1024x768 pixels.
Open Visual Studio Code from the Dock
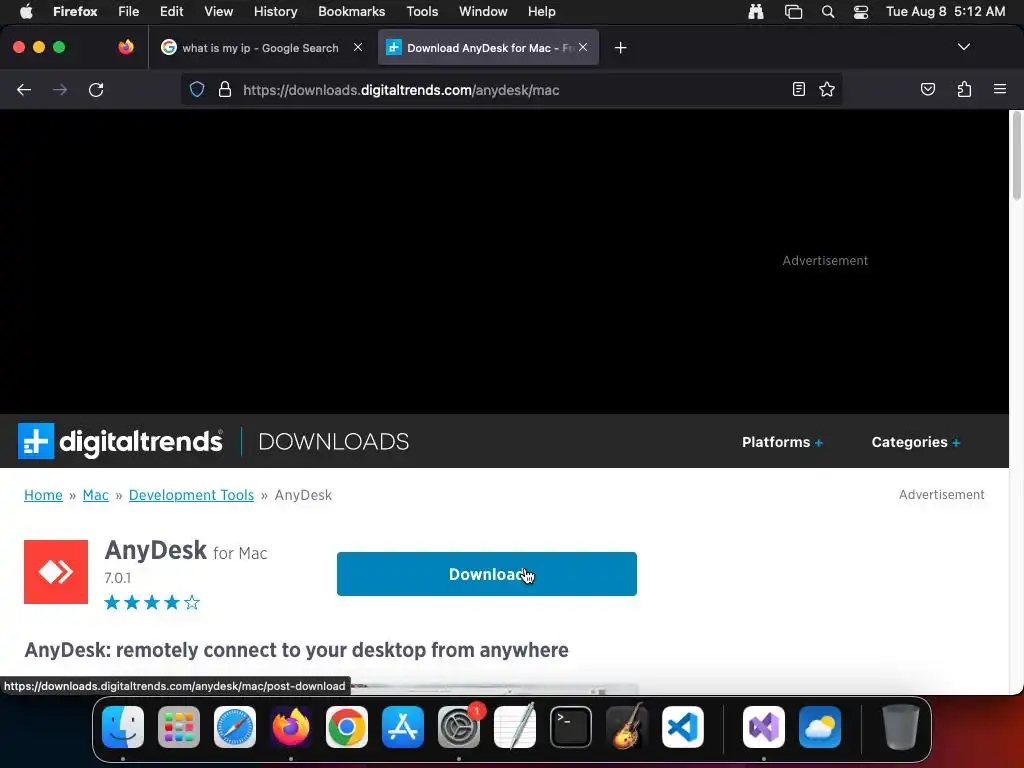(x=683, y=727)
